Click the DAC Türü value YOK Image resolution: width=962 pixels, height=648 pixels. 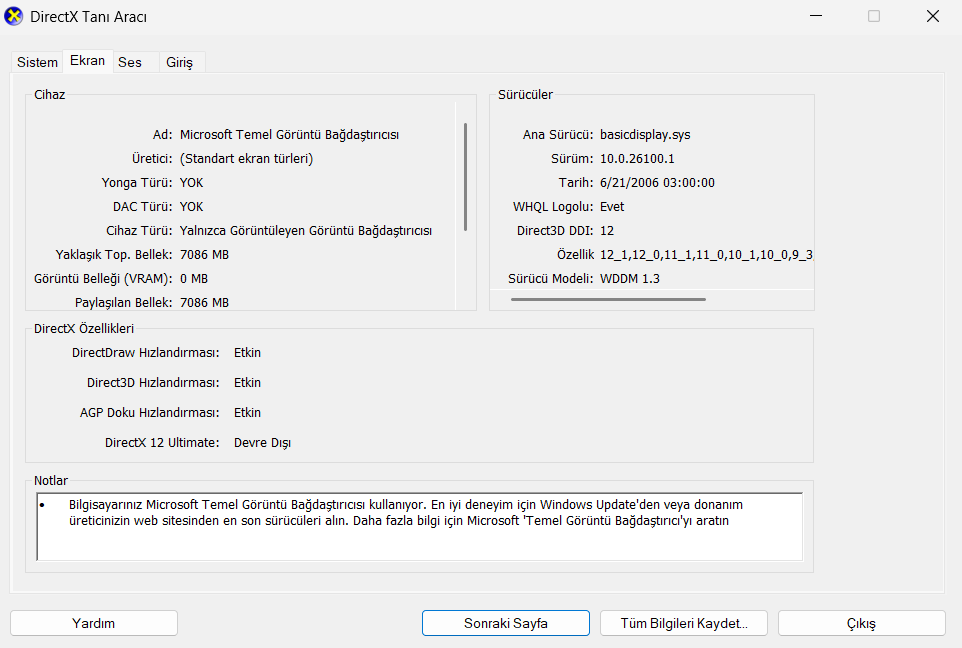191,206
